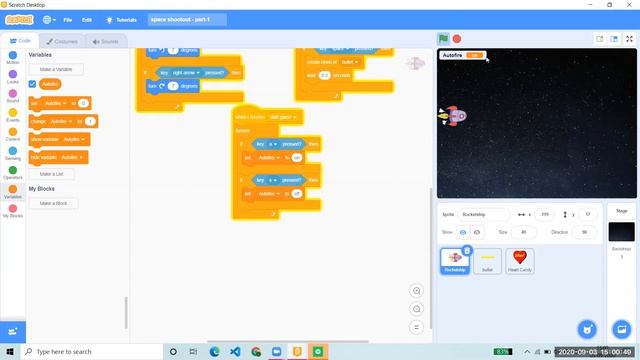Click the project title input field

(187, 20)
